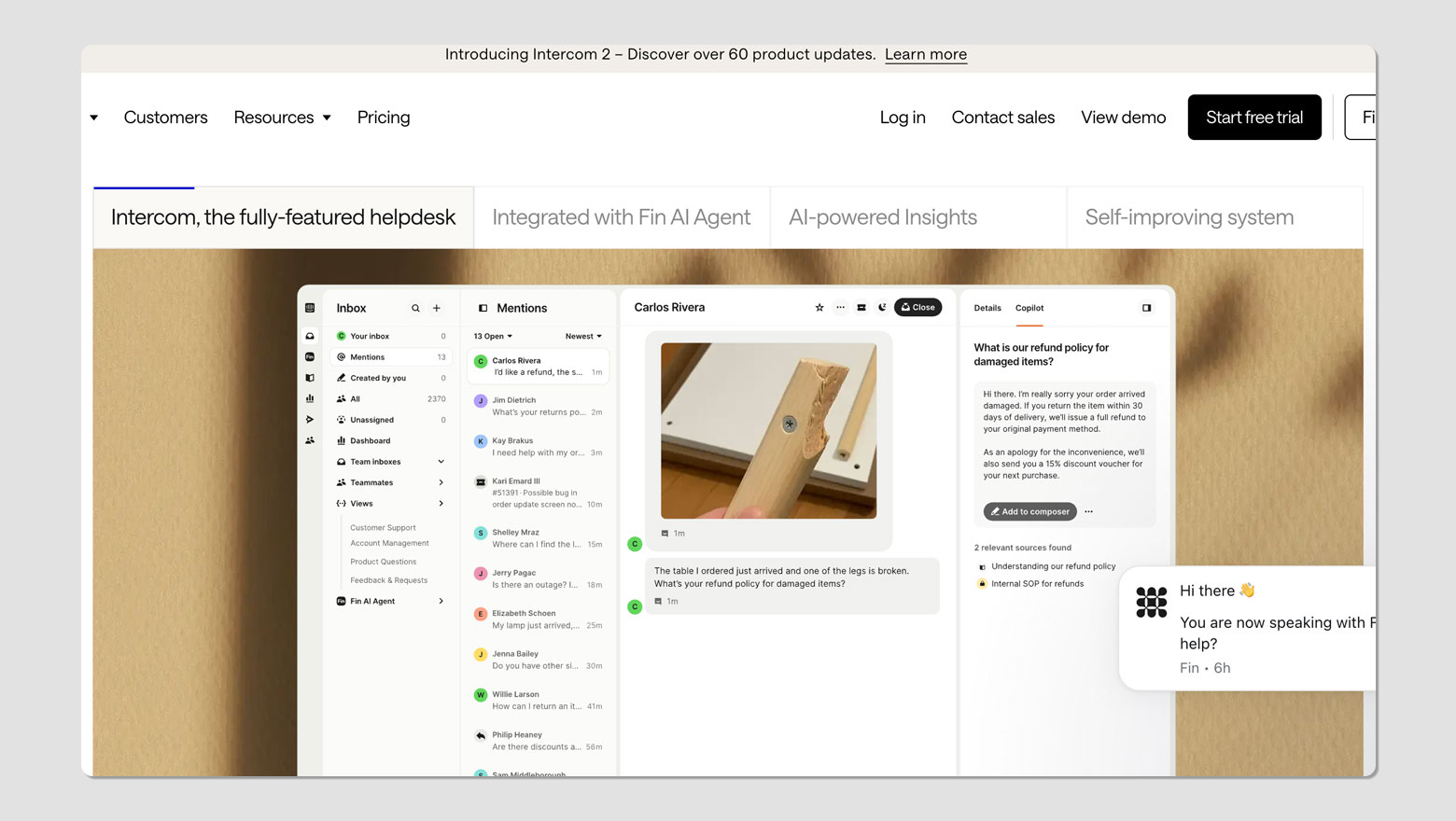
Task: Open the Resources dropdown menu
Action: pos(283,118)
